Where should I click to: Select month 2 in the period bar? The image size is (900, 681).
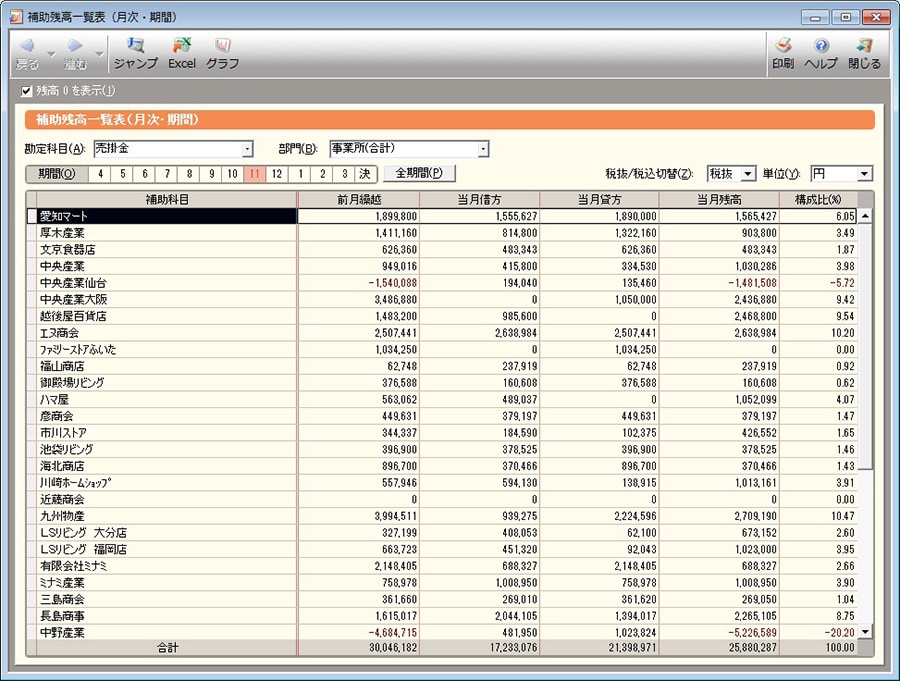point(322,173)
